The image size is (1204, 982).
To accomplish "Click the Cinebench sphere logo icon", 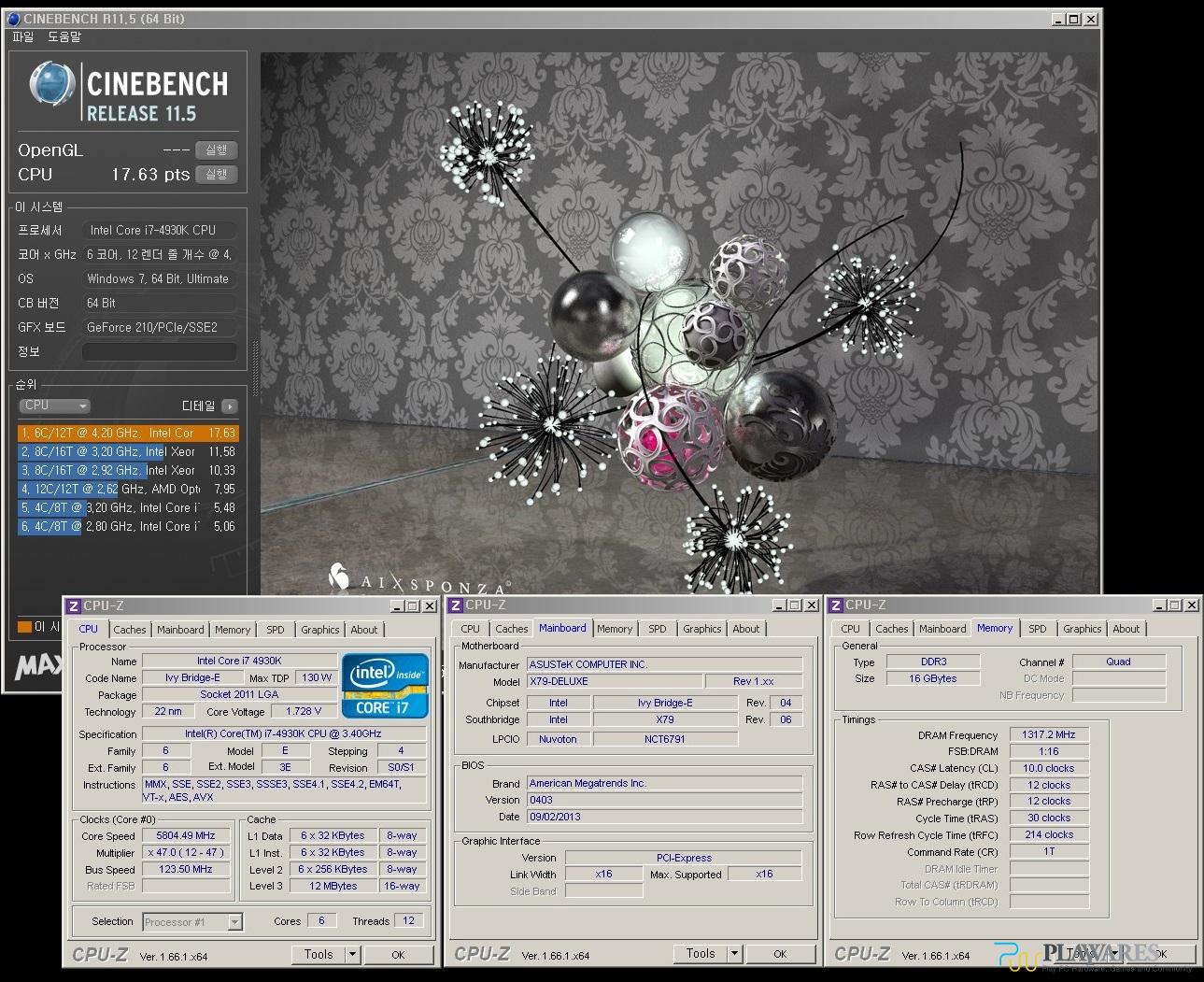I will pyautogui.click(x=52, y=85).
